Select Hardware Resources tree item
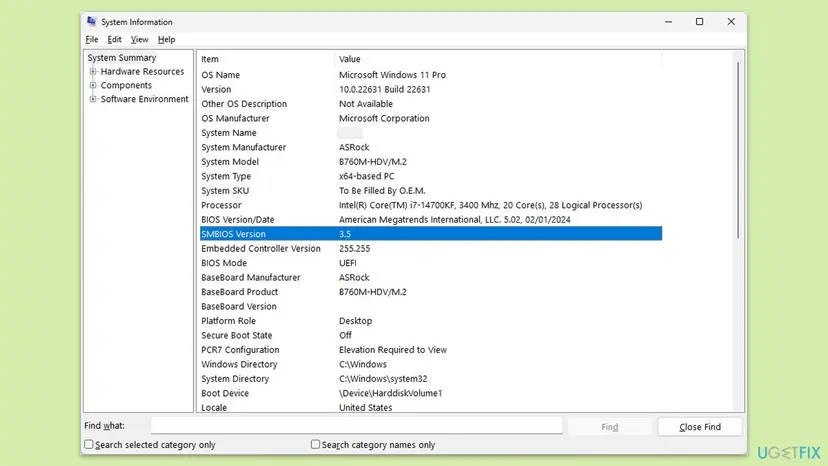Image resolution: width=828 pixels, height=466 pixels. coord(142,71)
